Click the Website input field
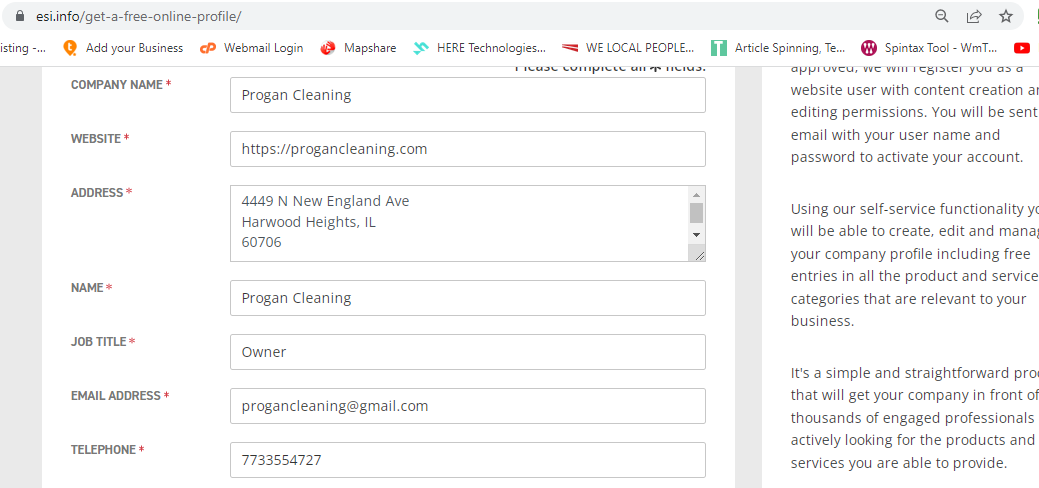This screenshot has width=1039, height=488. [x=468, y=149]
